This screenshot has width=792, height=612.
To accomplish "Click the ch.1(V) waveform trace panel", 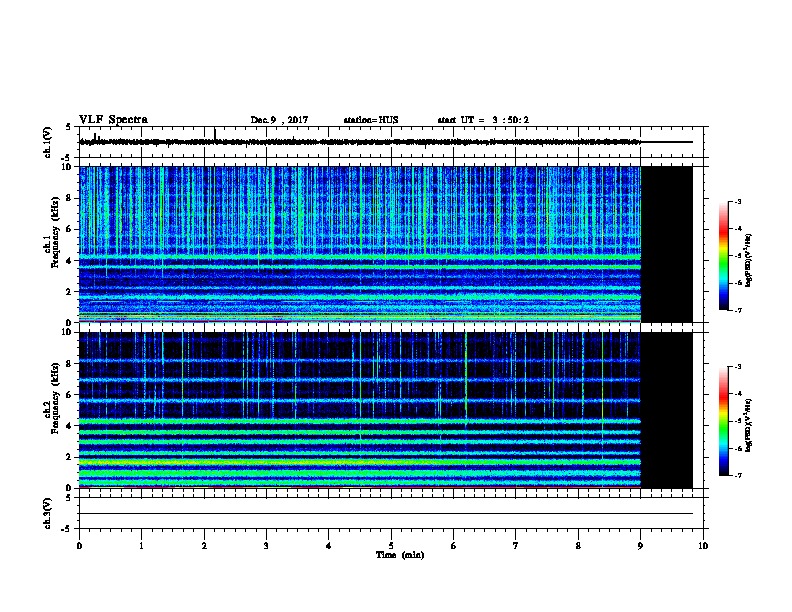I will tap(391, 142).
